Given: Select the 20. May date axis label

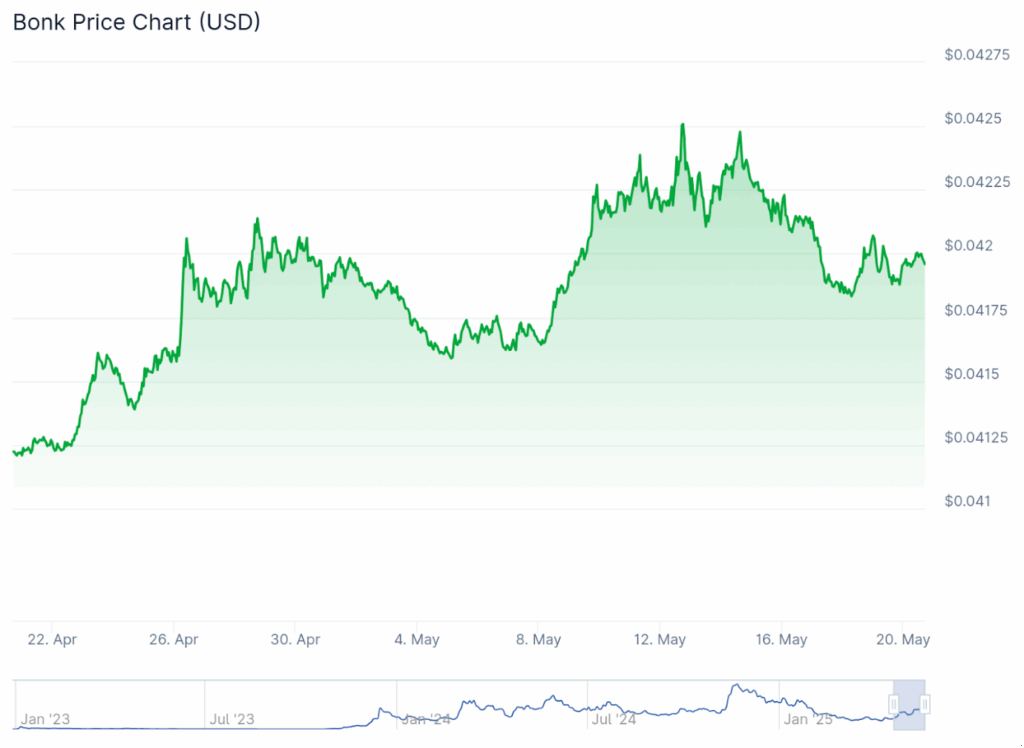Looking at the screenshot, I should tap(903, 639).
